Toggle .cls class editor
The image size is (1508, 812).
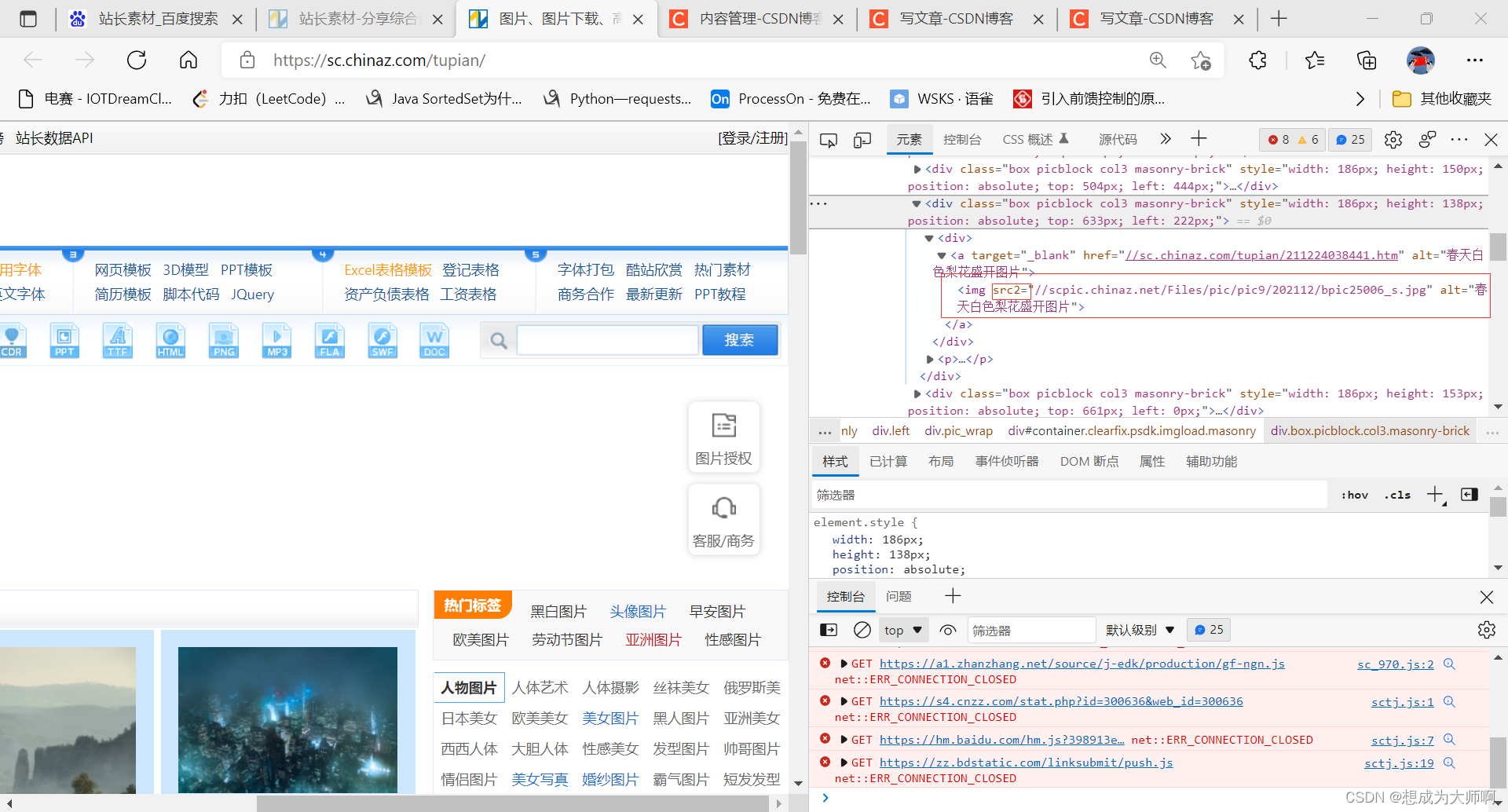pos(1397,495)
